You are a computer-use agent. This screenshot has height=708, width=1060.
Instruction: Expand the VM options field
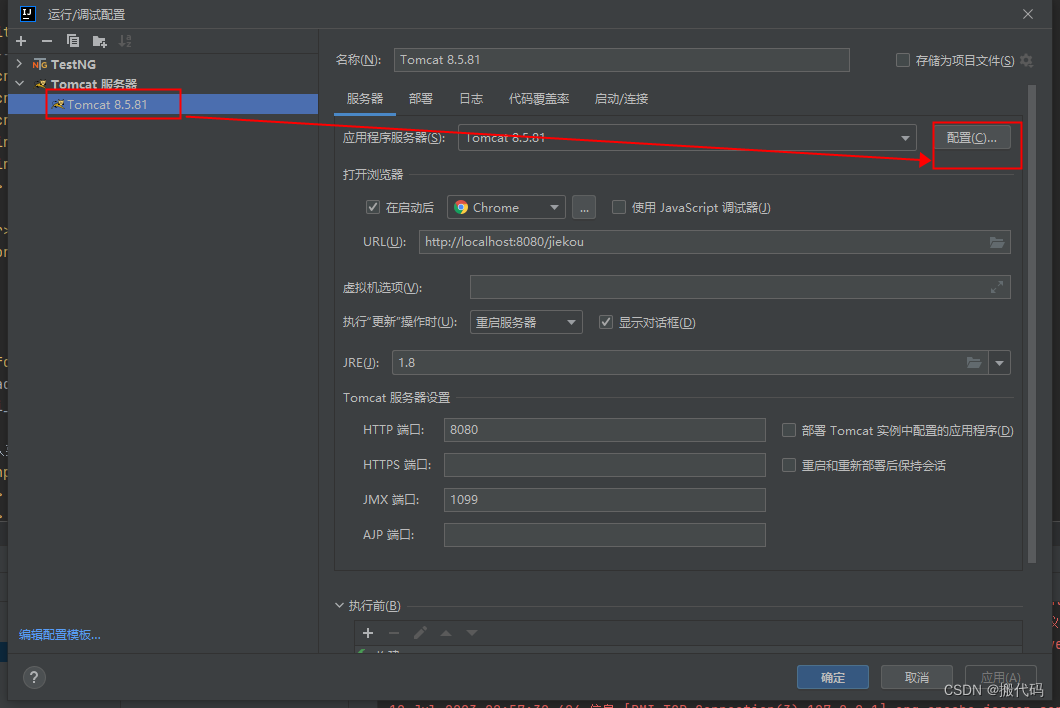click(x=996, y=287)
